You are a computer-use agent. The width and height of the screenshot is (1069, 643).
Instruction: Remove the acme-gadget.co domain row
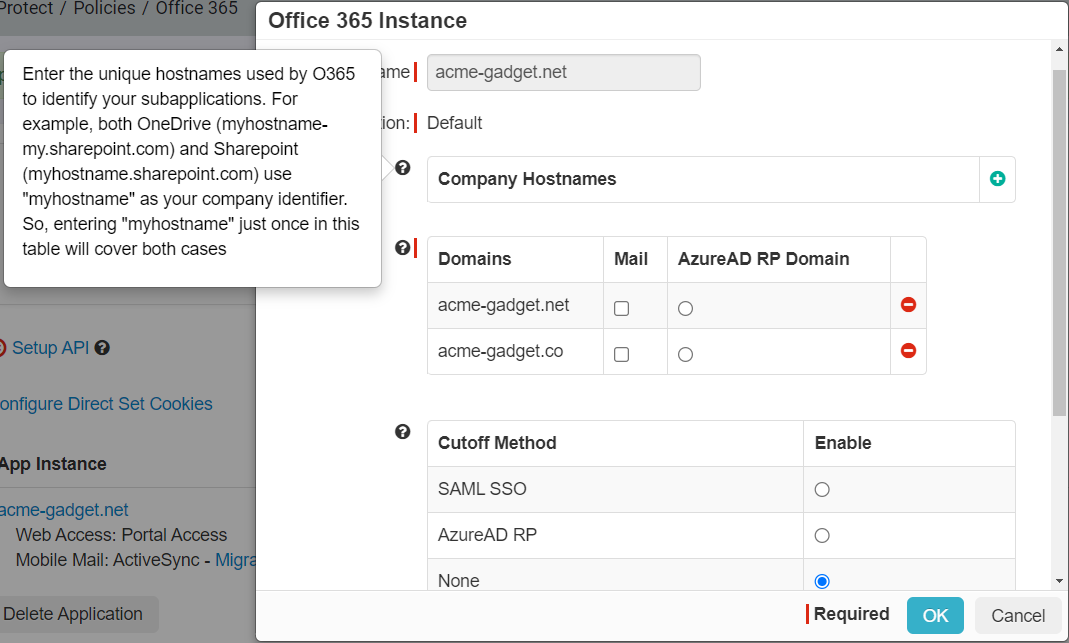point(908,350)
